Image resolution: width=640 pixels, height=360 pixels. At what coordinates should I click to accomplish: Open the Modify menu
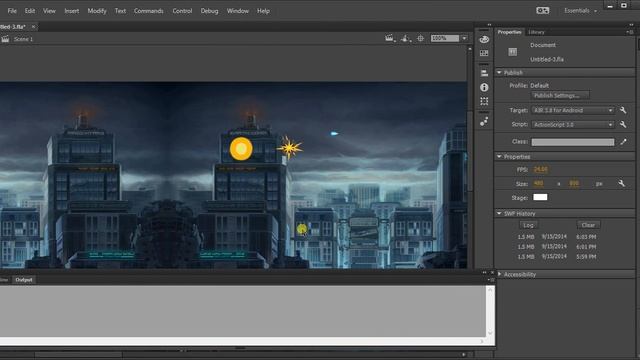click(x=97, y=11)
